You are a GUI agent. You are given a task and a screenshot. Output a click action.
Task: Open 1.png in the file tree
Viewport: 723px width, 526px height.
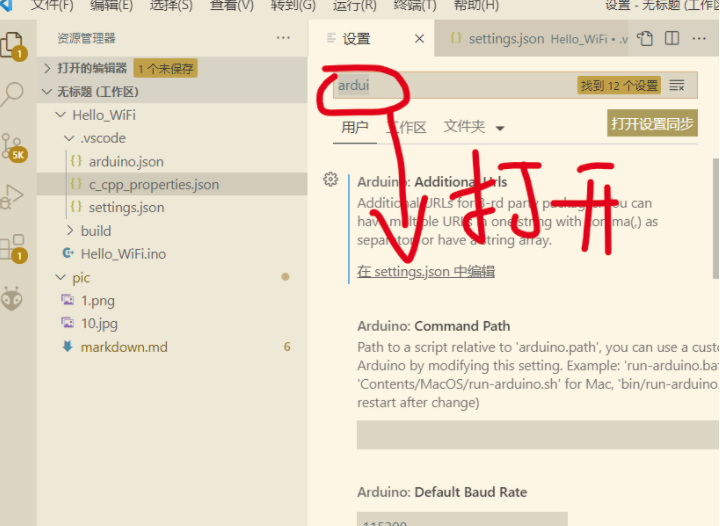pos(98,301)
